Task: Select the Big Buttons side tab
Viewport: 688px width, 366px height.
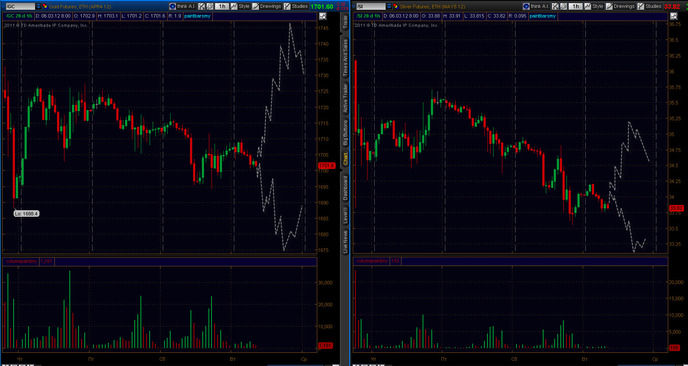Action: coord(345,133)
